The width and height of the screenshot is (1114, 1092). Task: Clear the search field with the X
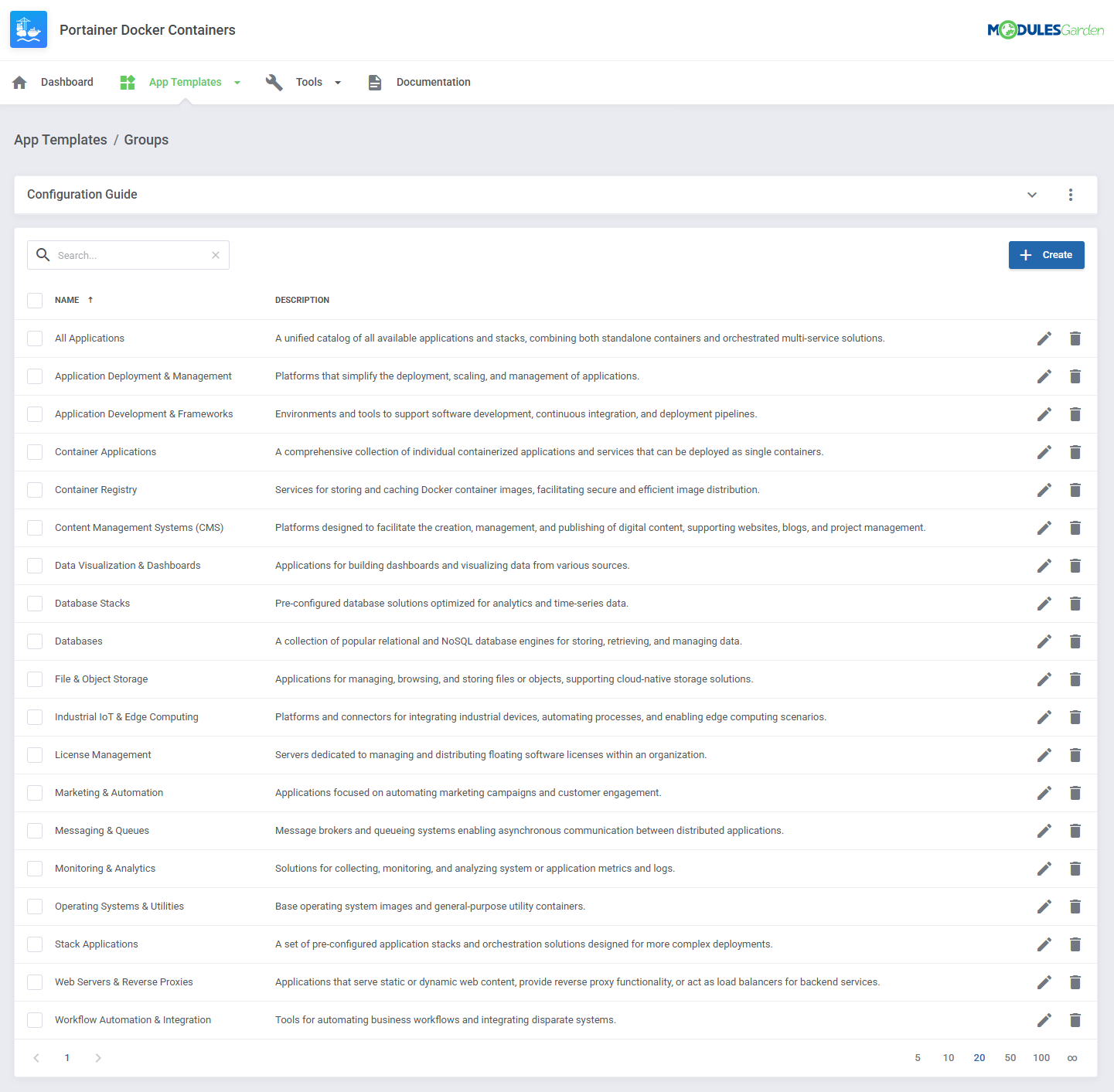click(x=215, y=255)
